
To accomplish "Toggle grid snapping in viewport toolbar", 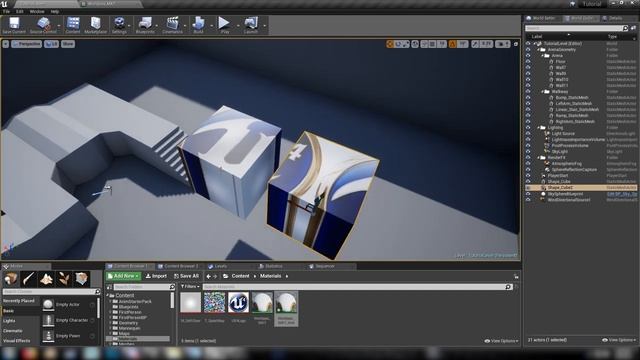I will coord(432,44).
